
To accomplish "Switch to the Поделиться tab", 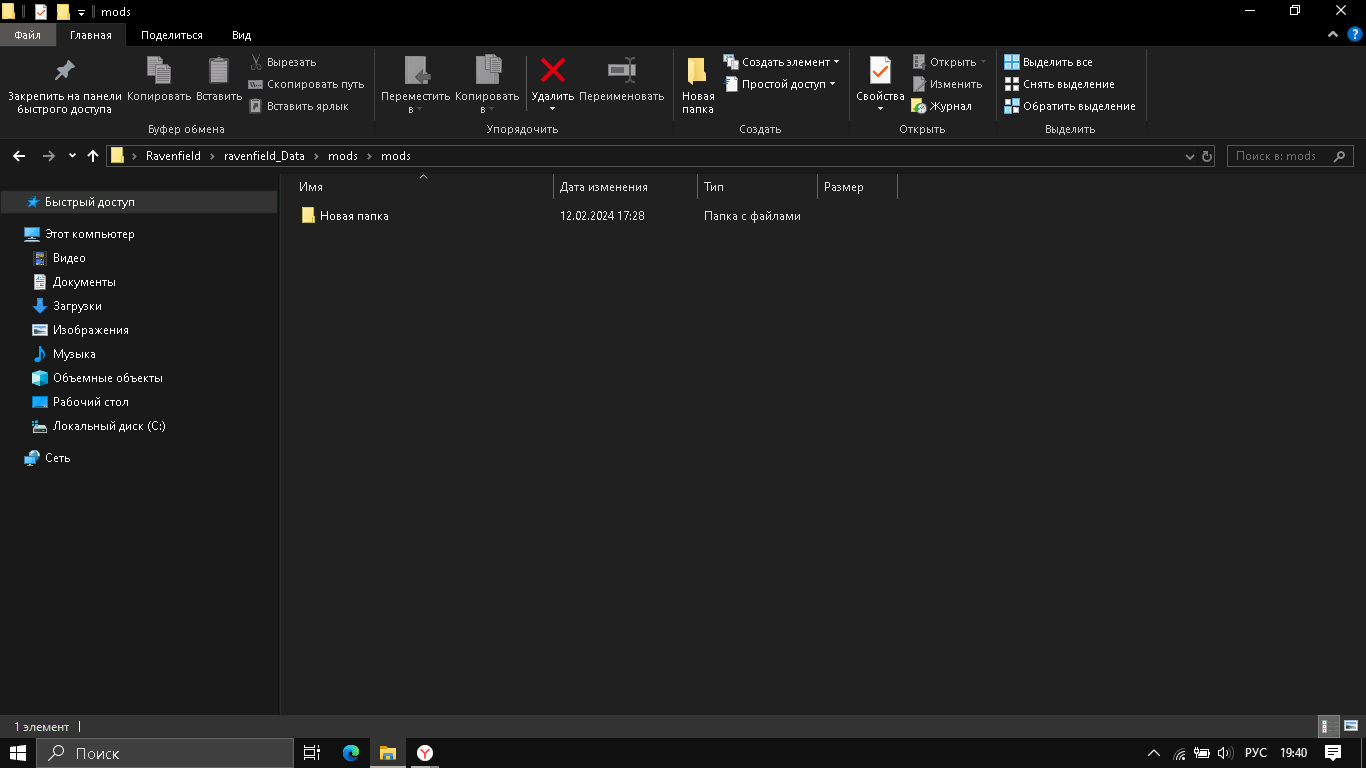I will (x=172, y=35).
